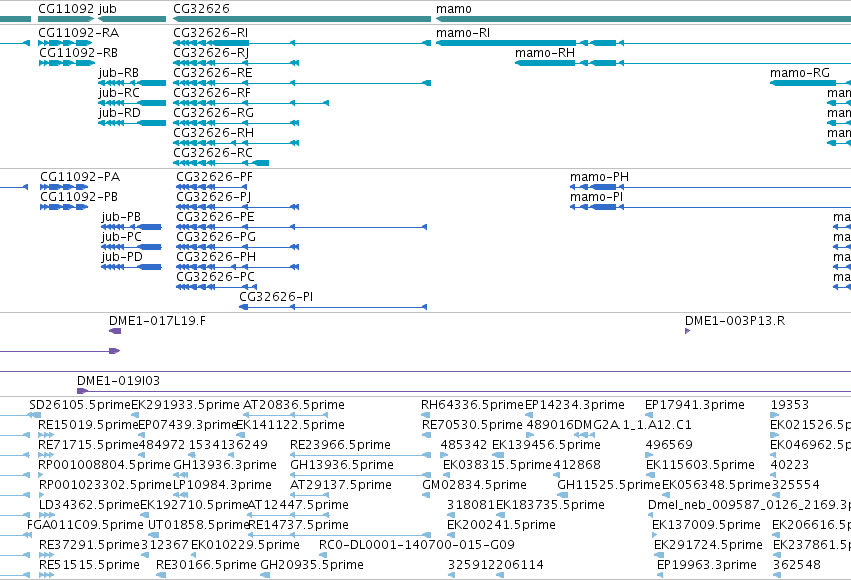Select EST AT20836.5prime

294,405
